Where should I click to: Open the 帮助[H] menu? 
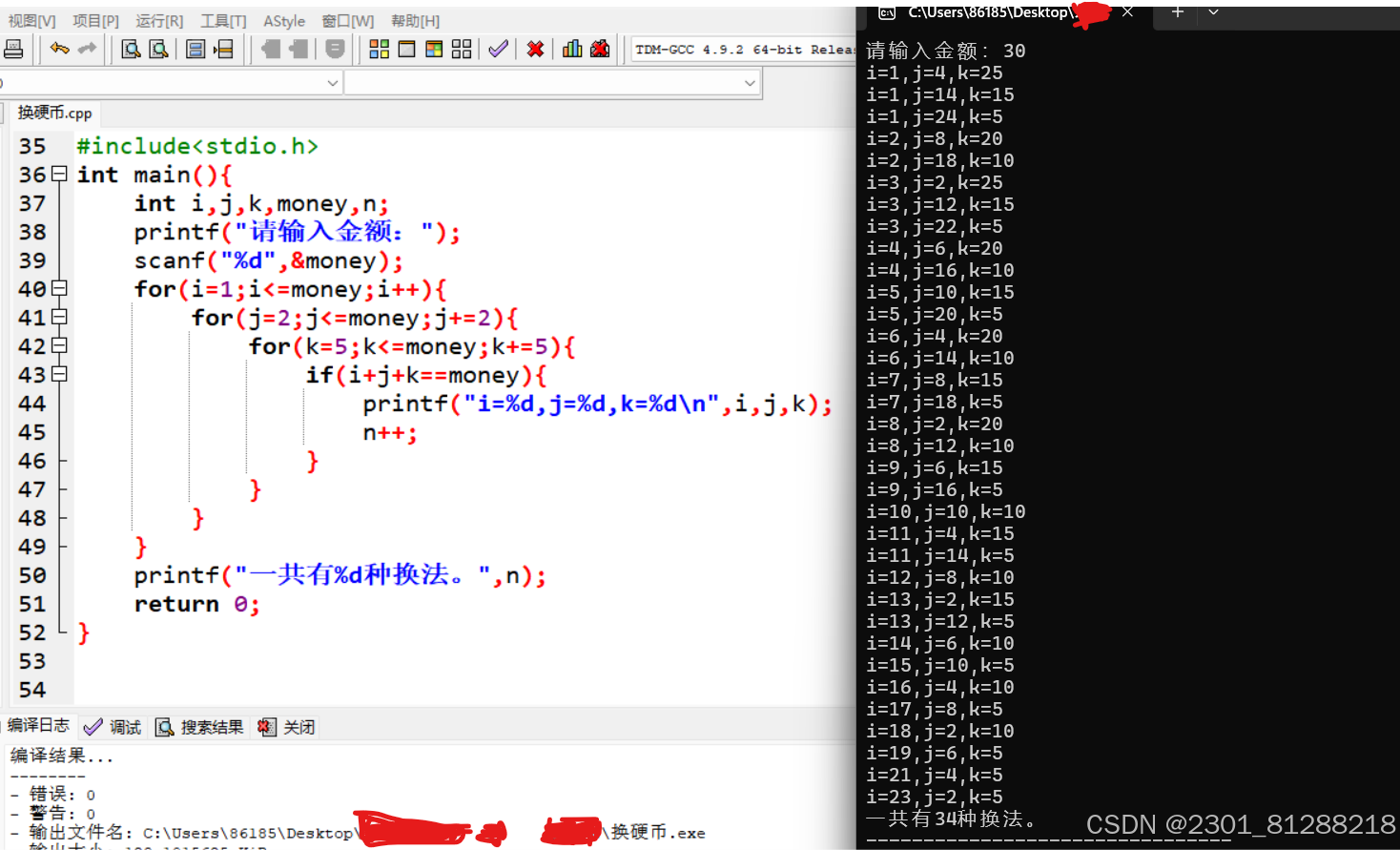[x=415, y=20]
